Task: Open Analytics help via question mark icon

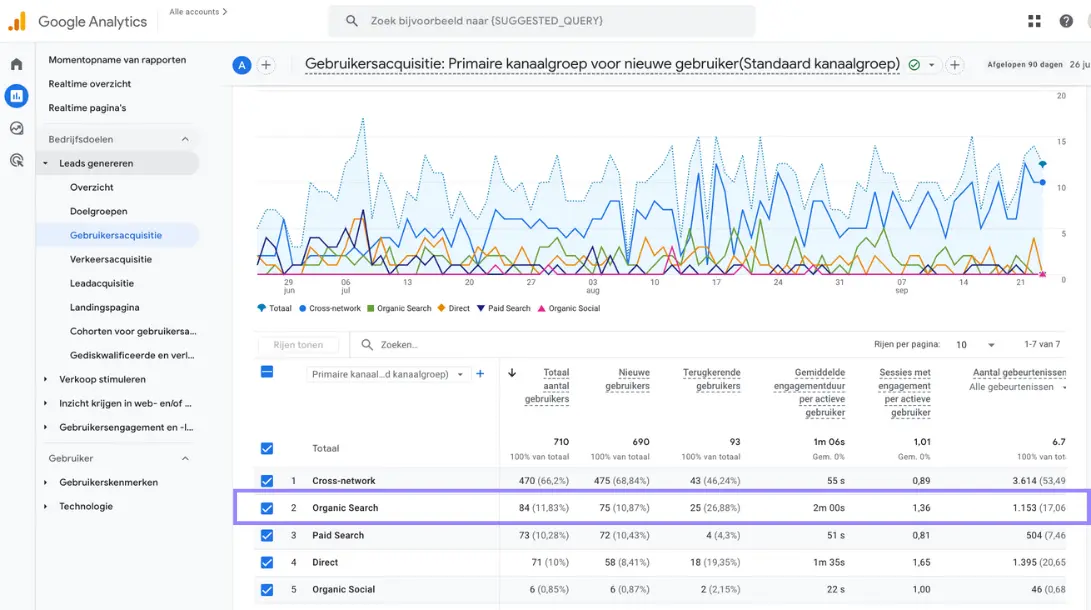Action: click(x=1066, y=20)
